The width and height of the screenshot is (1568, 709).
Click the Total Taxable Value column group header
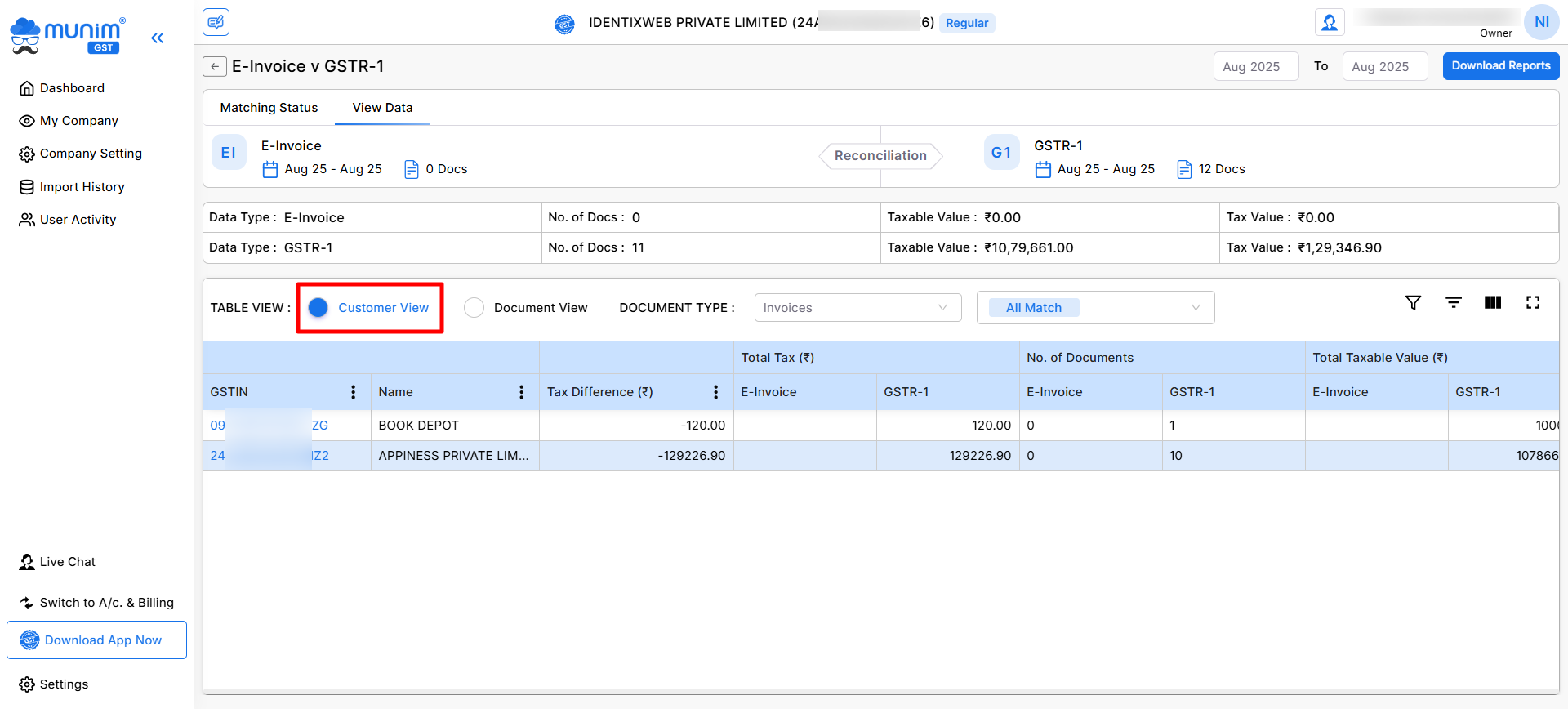coord(1380,358)
